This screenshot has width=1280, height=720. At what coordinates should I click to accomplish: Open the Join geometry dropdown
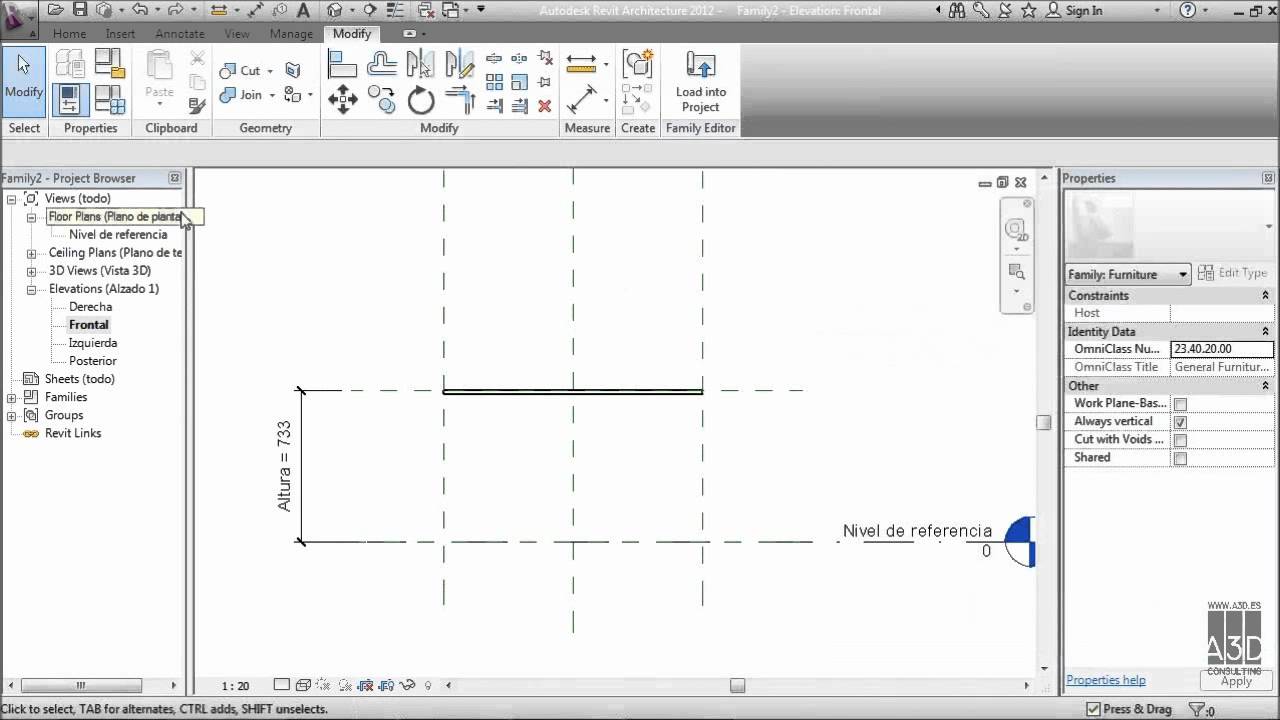point(270,96)
